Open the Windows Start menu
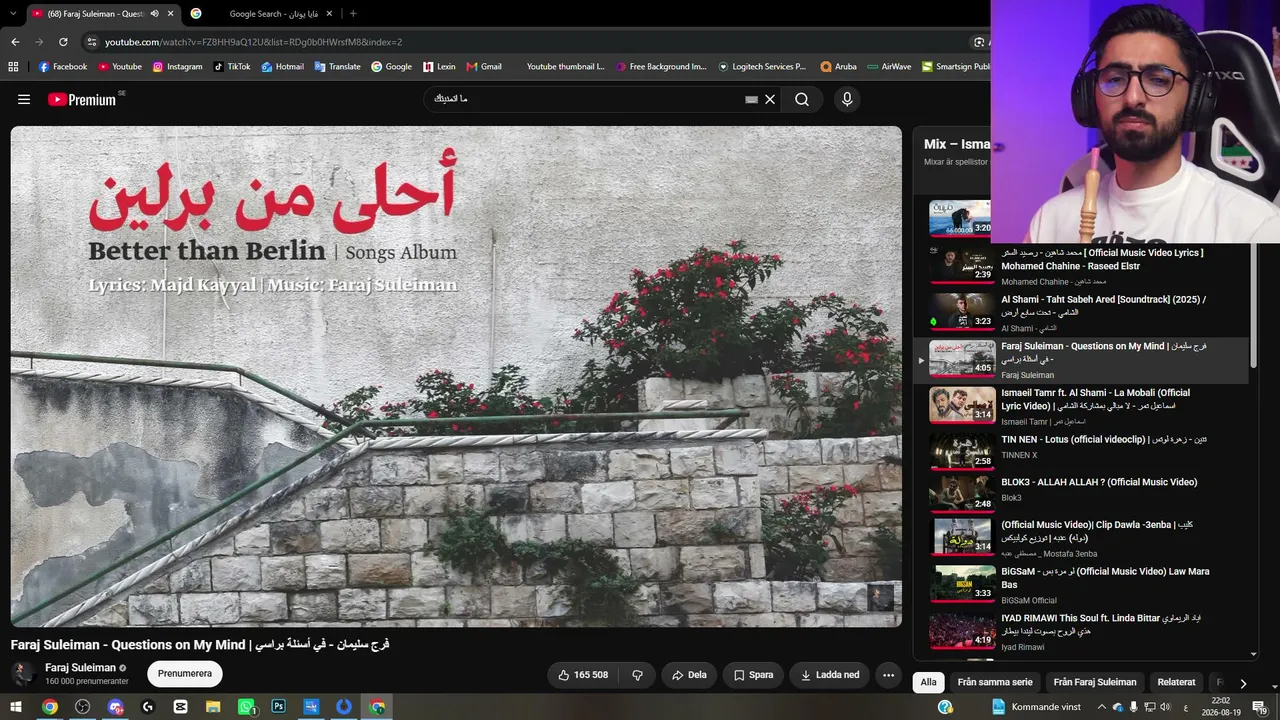The width and height of the screenshot is (1280, 720). [16, 707]
